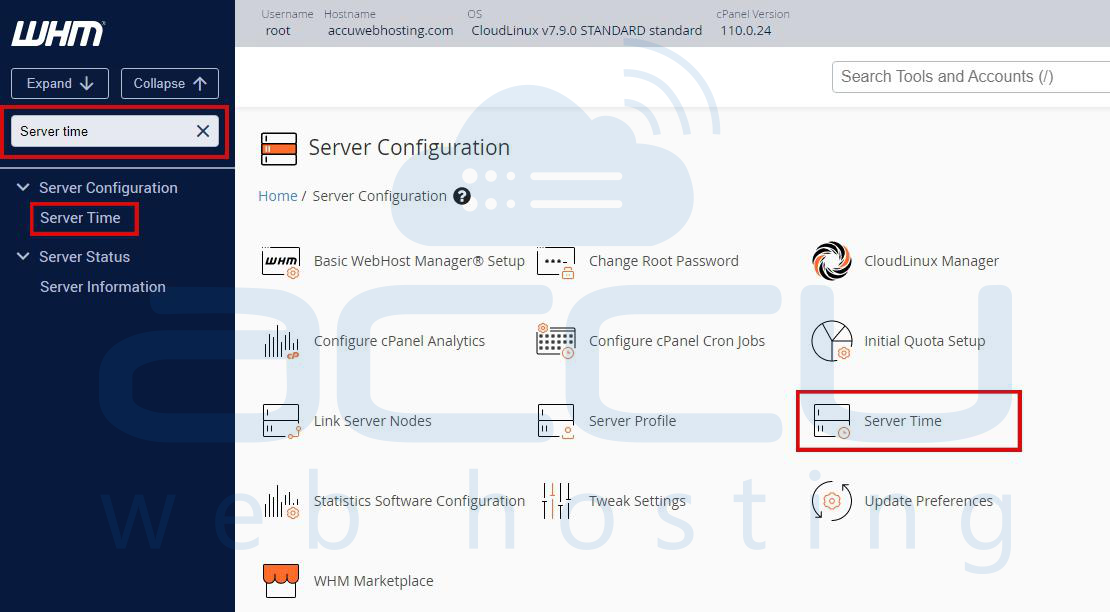Viewport: 1110px width, 612px height.
Task: Open Server Profile
Action: coord(632,421)
